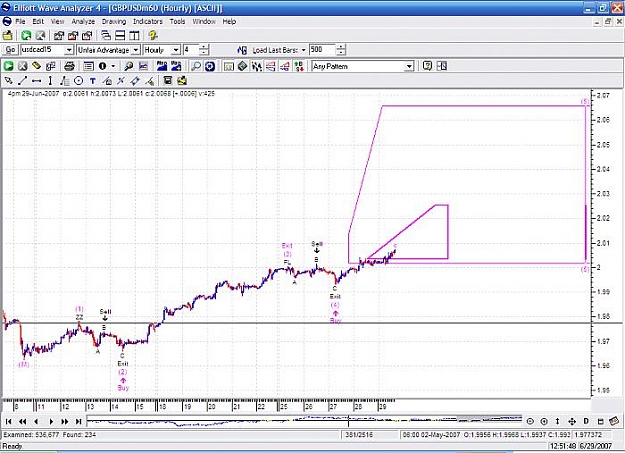This screenshot has width=625, height=453.
Task: Click the cascade windows icon
Action: [x=106, y=35]
